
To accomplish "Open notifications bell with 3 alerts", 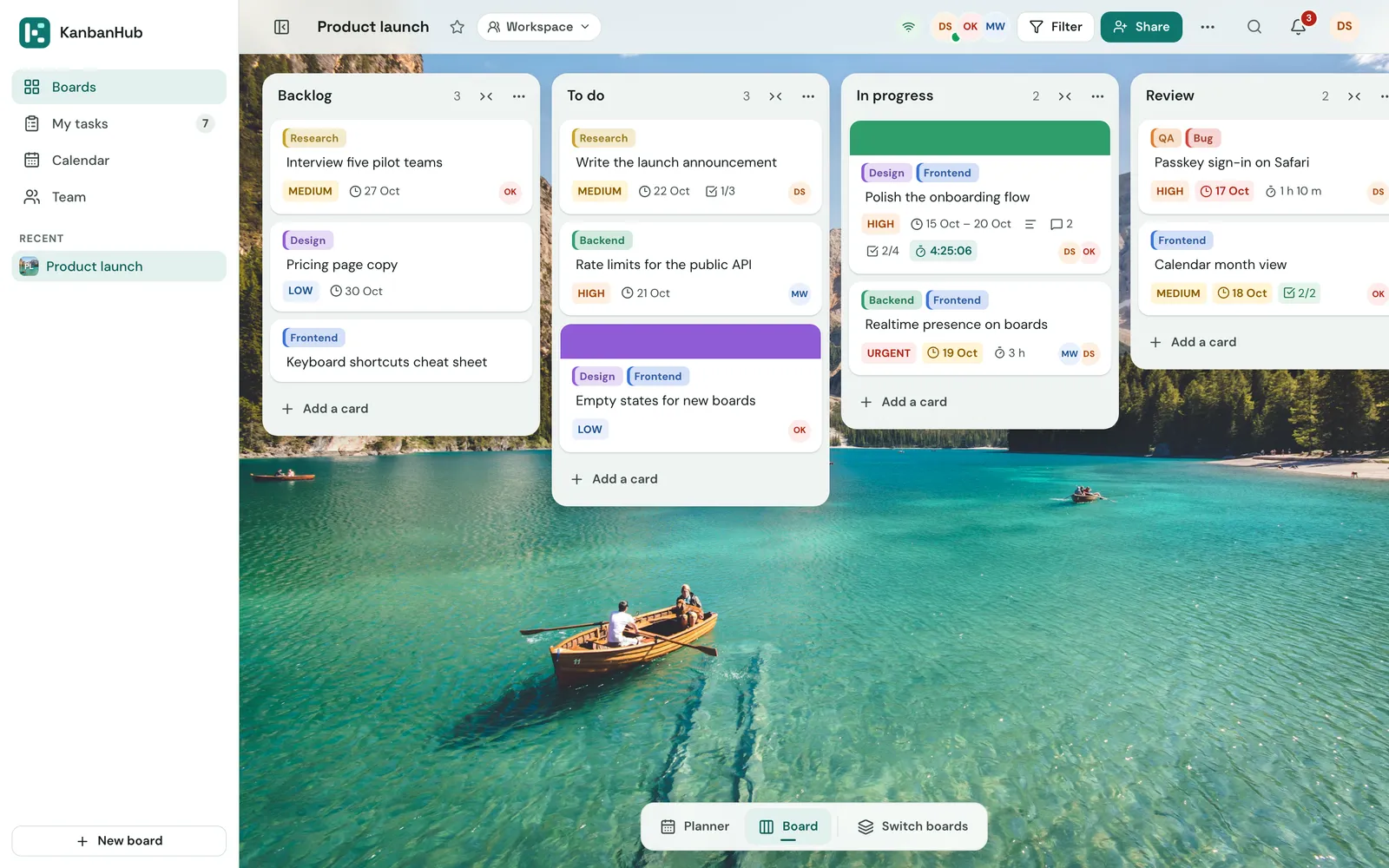I will click(x=1299, y=27).
